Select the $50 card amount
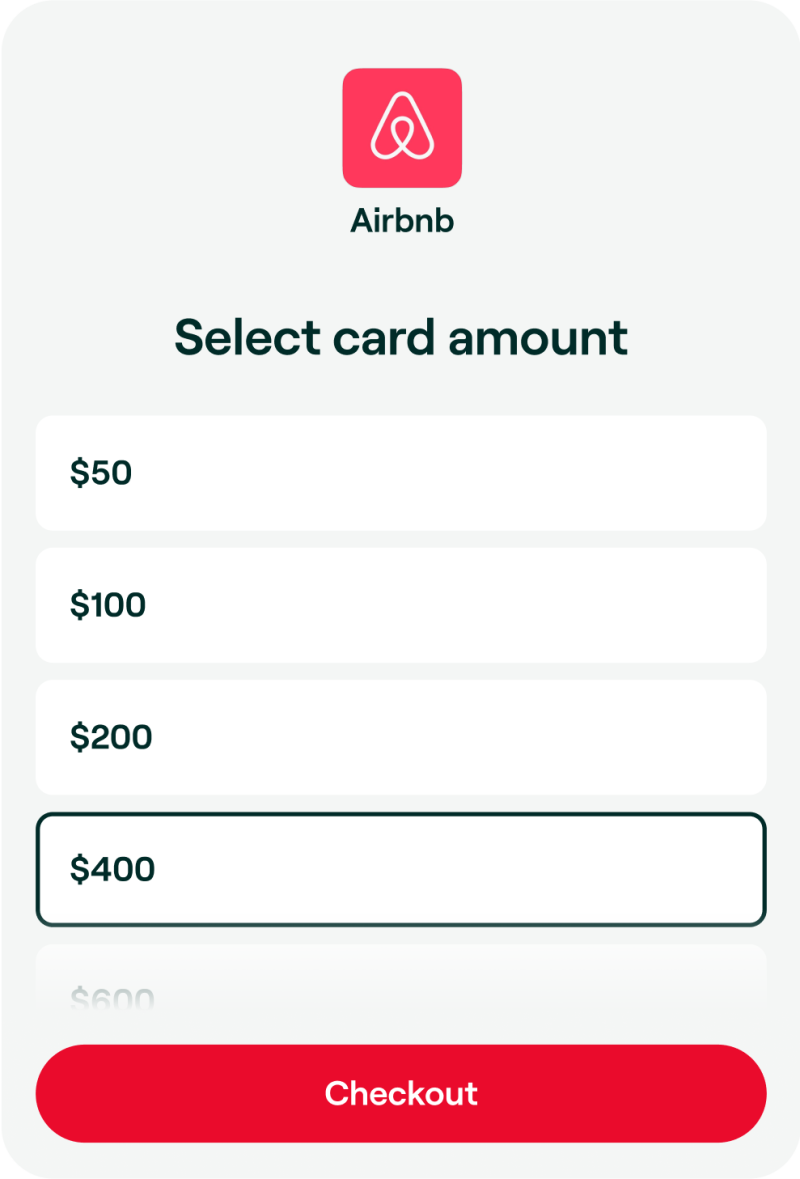This screenshot has height=1179, width=800. [401, 473]
